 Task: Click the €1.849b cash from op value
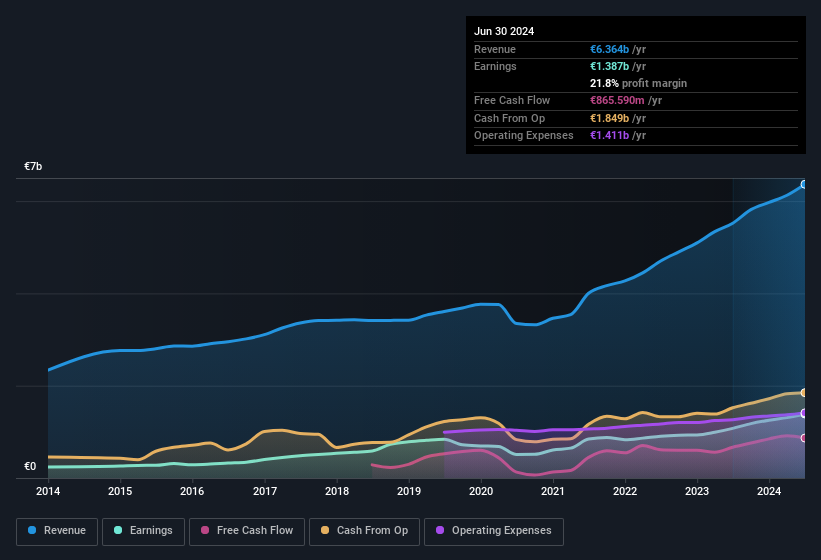pos(609,118)
